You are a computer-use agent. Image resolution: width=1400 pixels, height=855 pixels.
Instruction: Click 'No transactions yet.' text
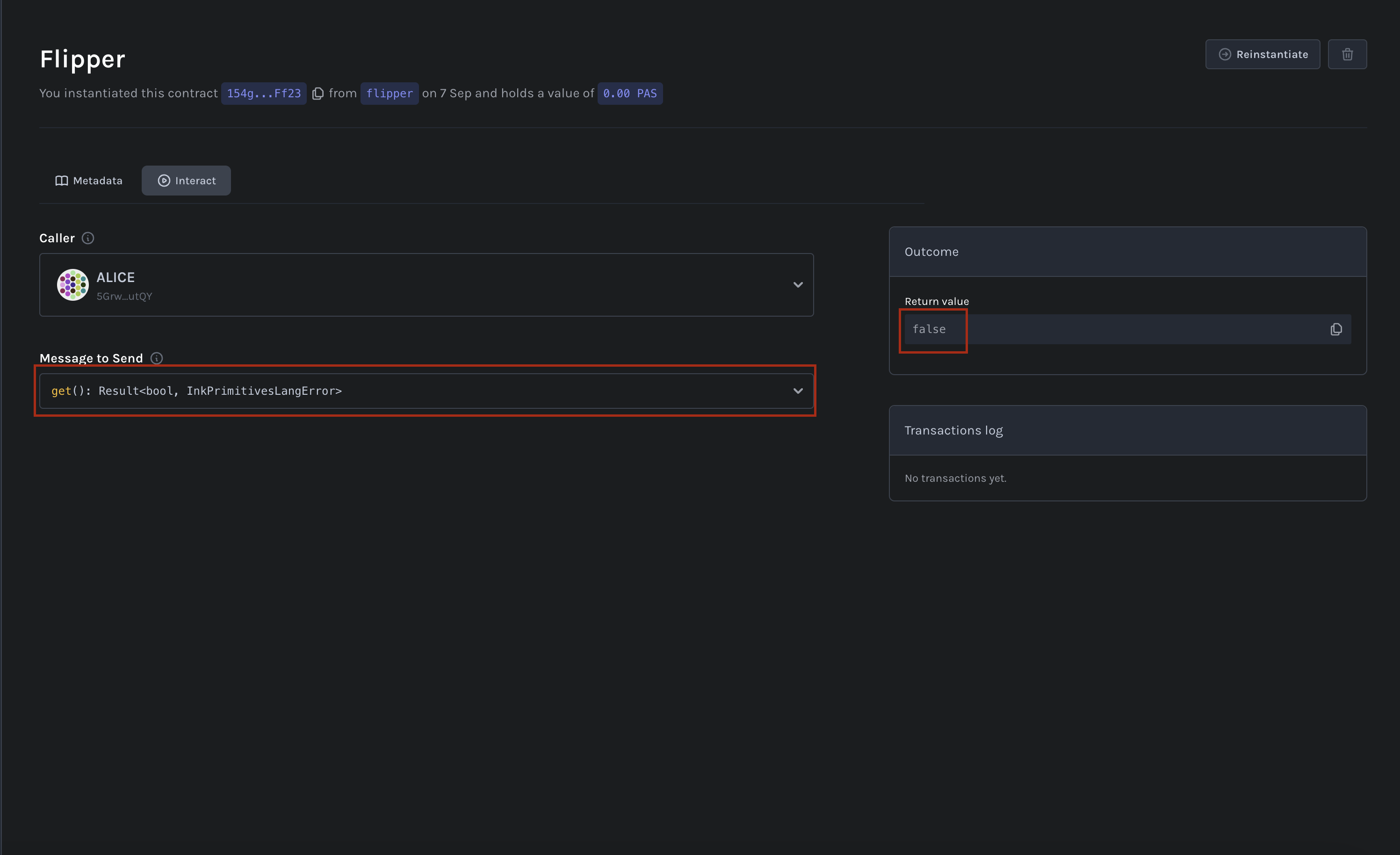[x=955, y=478]
